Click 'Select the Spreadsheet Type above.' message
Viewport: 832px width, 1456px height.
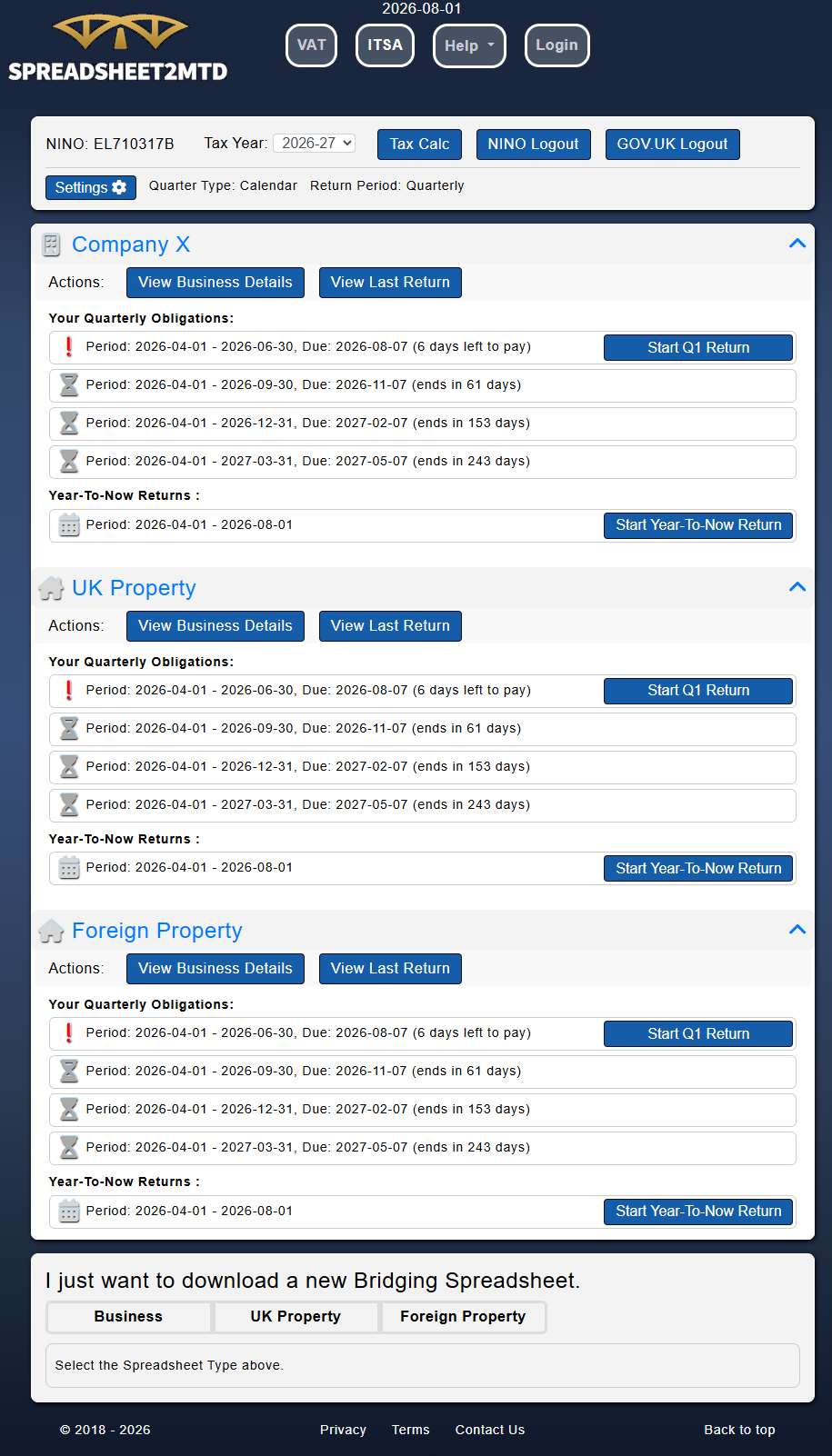169,1365
